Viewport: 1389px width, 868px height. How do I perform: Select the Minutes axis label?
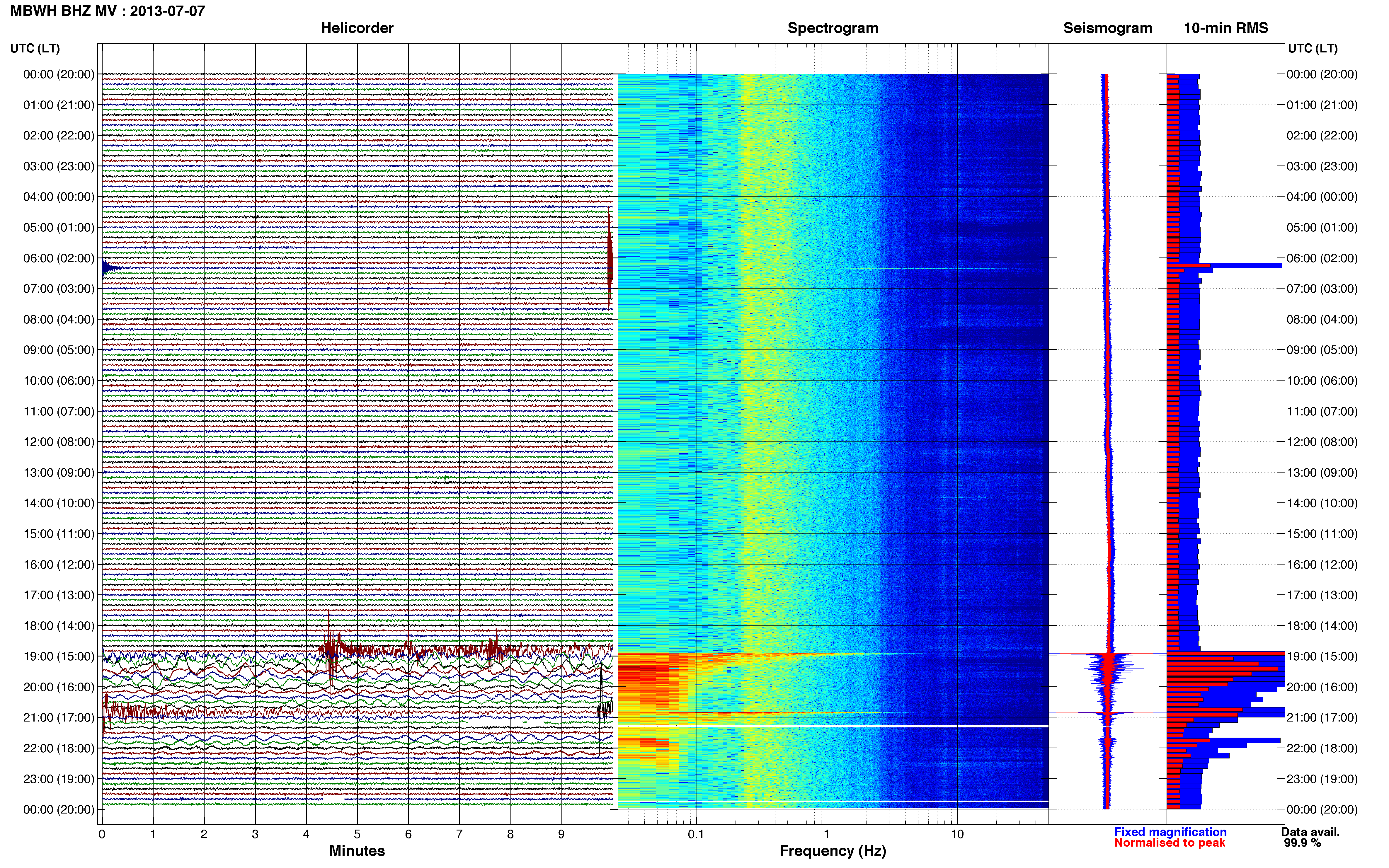coord(357,851)
